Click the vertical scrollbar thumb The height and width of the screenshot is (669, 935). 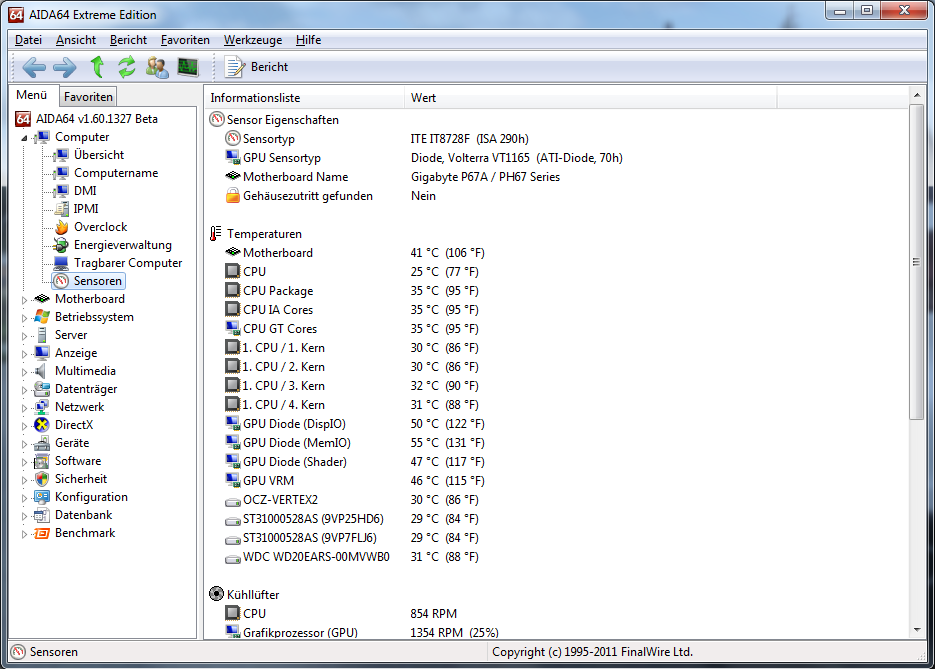click(x=917, y=262)
